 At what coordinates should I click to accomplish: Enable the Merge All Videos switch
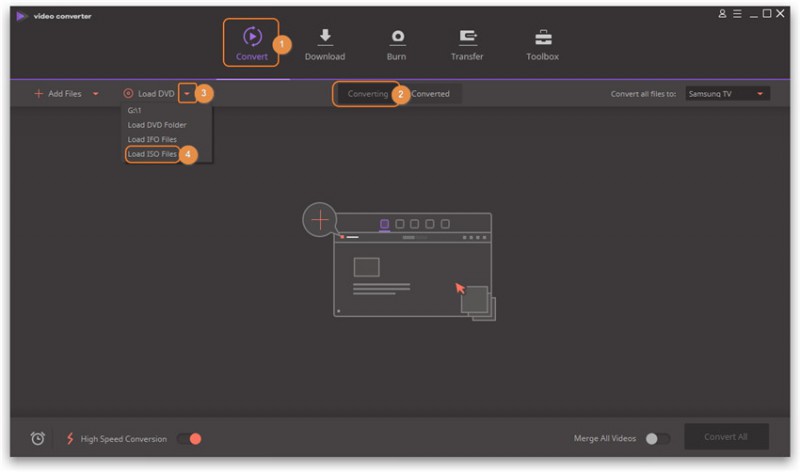(657, 438)
